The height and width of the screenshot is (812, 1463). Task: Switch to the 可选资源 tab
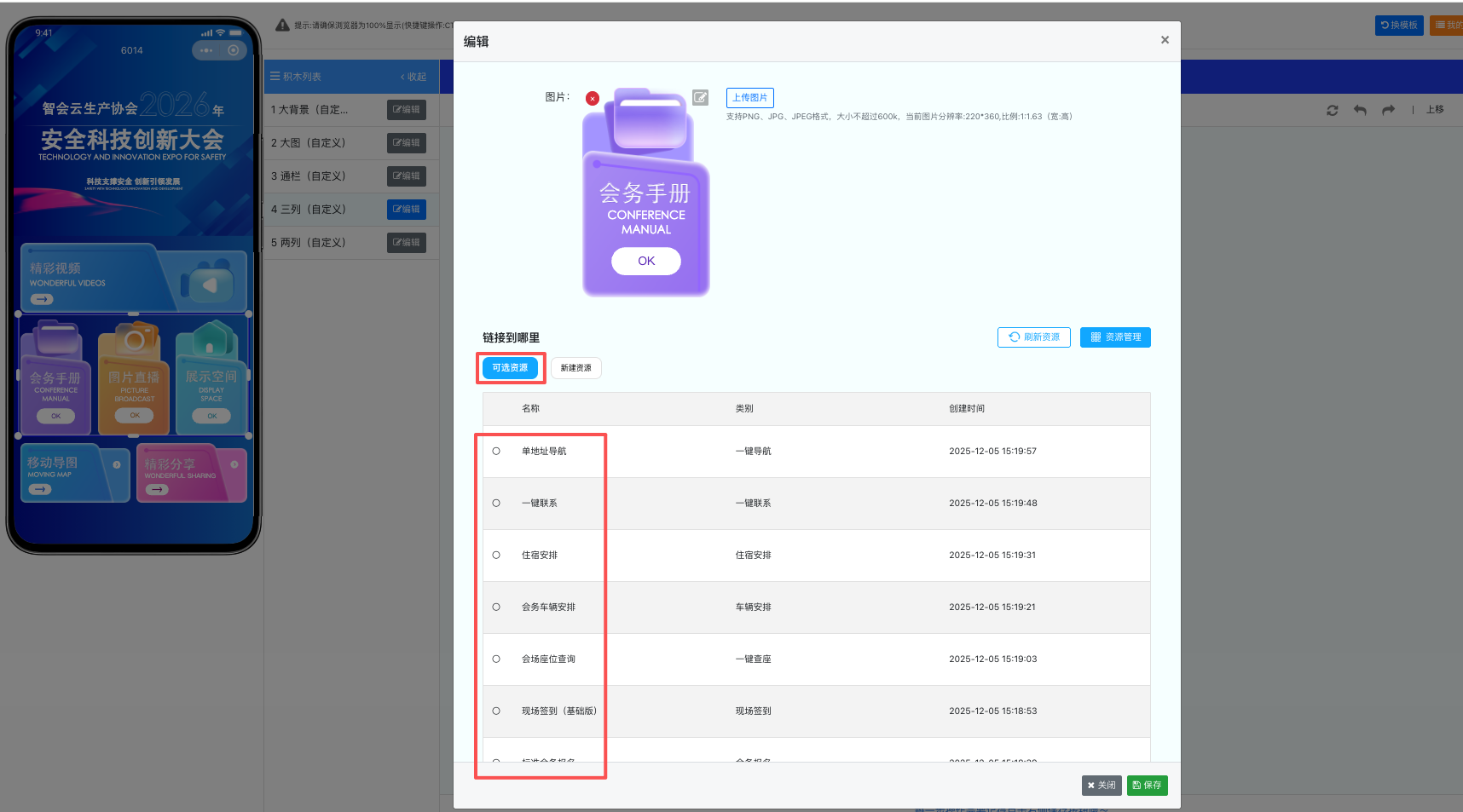[510, 368]
